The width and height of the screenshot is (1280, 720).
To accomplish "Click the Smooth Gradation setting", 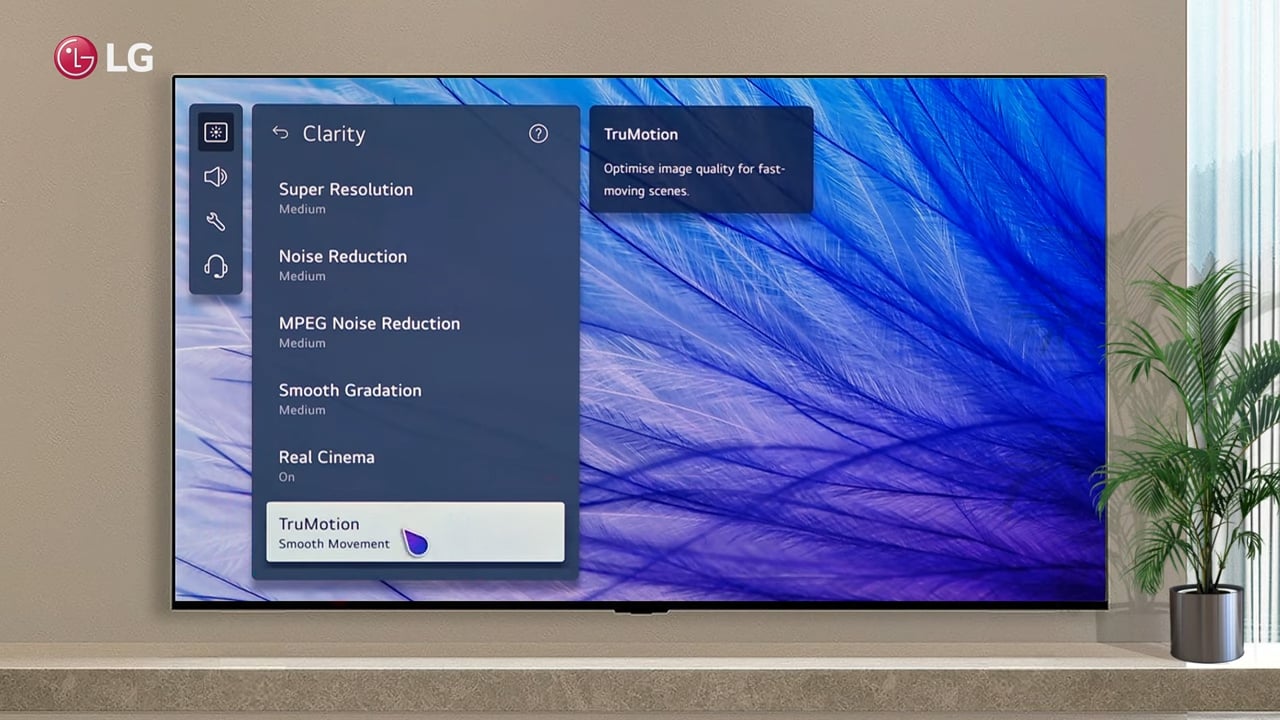I will 350,399.
